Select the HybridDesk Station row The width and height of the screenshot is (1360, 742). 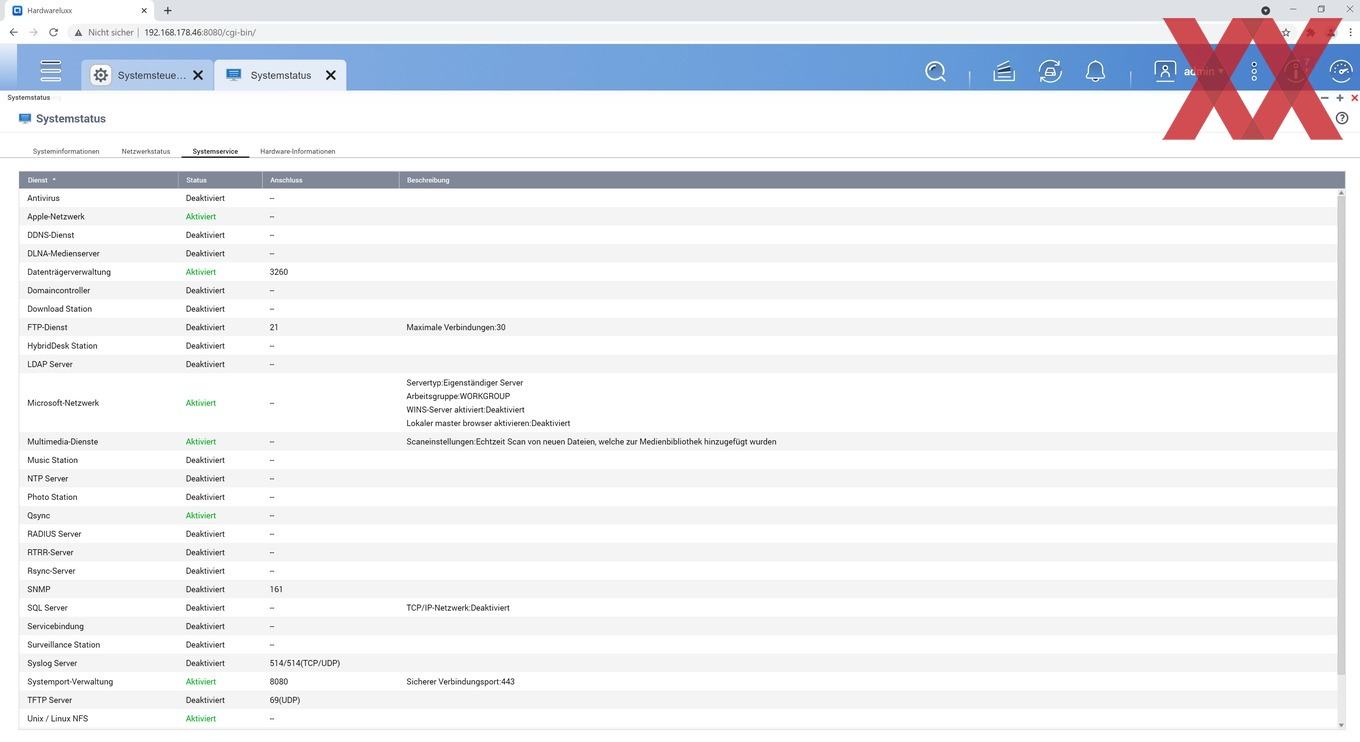[x=678, y=346]
